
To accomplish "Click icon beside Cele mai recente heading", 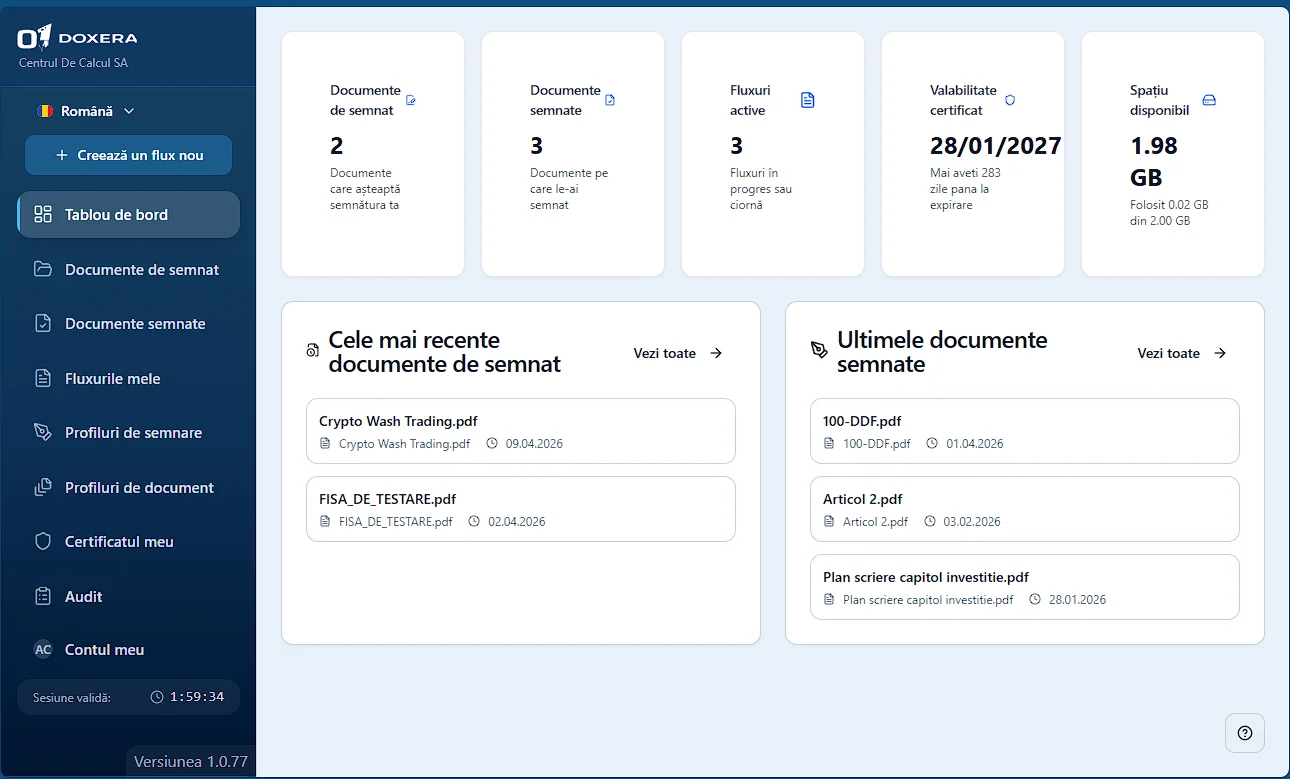I will pos(313,350).
